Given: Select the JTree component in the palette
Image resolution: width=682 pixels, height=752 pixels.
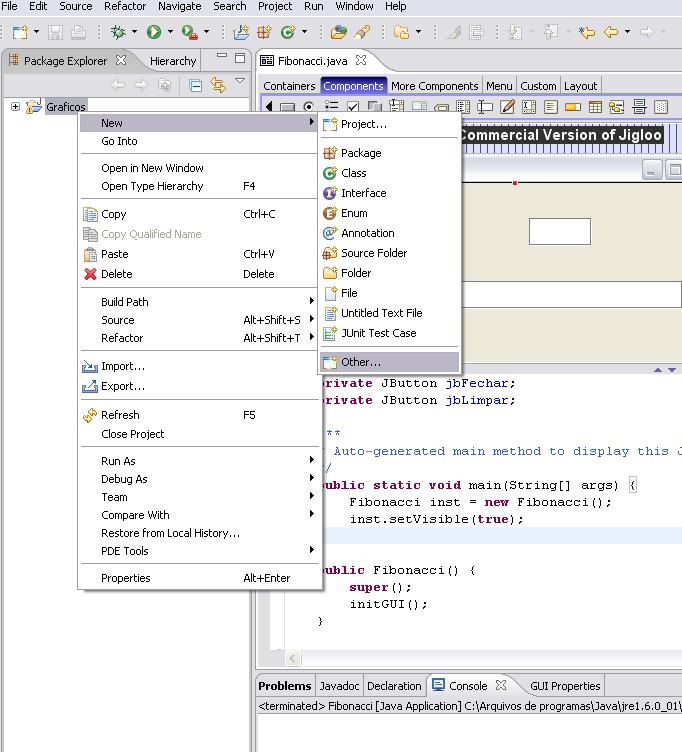Looking at the screenshot, I should tap(617, 107).
